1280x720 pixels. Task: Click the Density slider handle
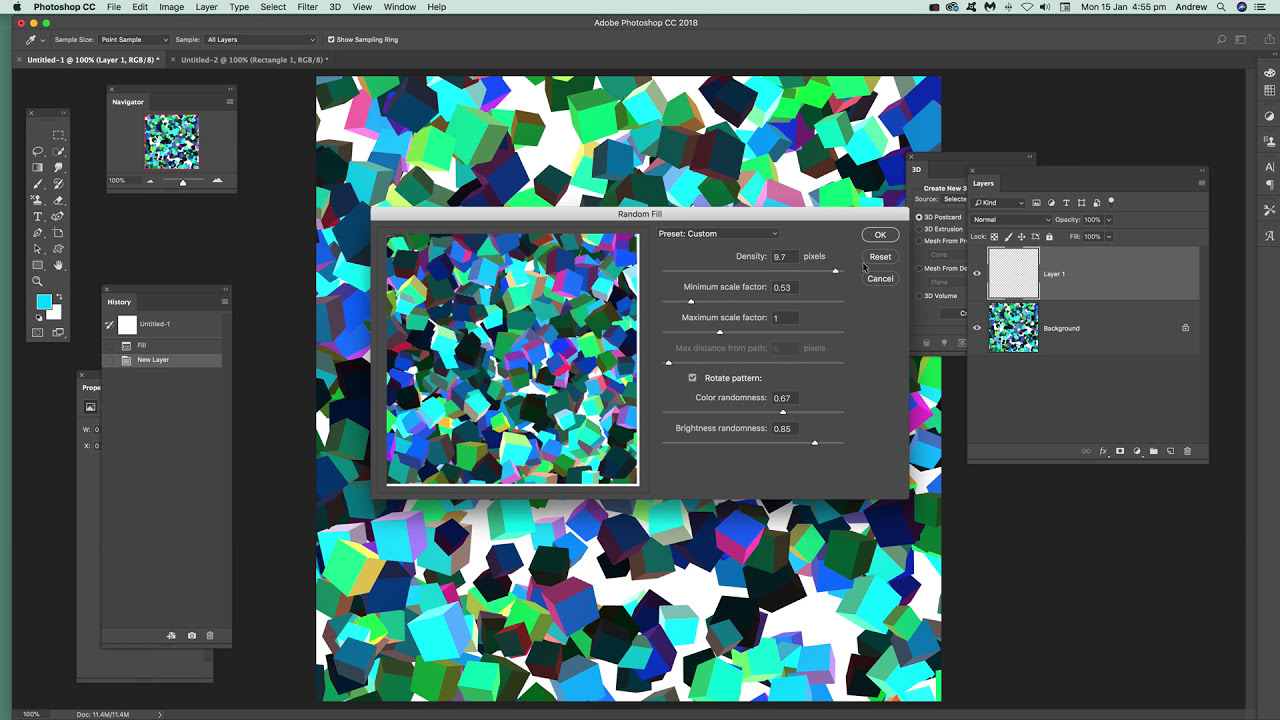[x=836, y=271]
